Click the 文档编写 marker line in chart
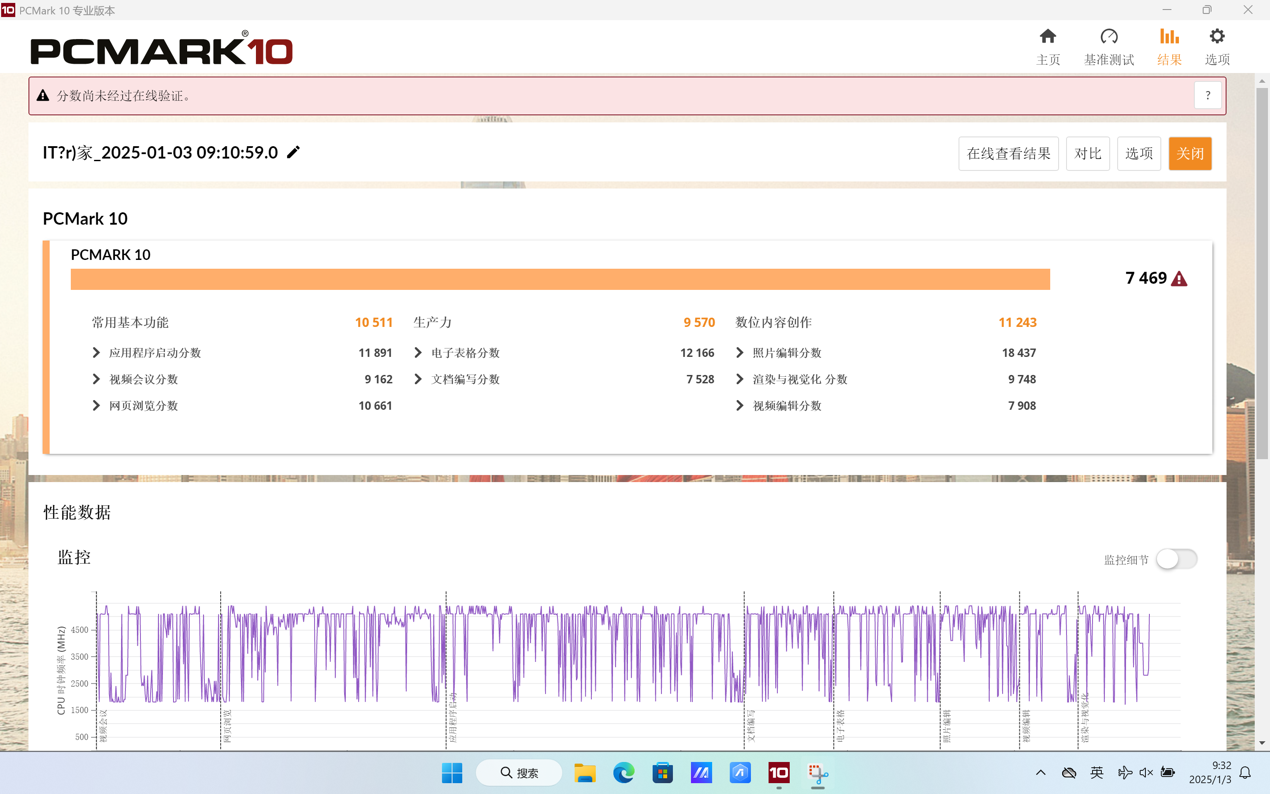The height and width of the screenshot is (794, 1270). pyautogui.click(x=744, y=668)
